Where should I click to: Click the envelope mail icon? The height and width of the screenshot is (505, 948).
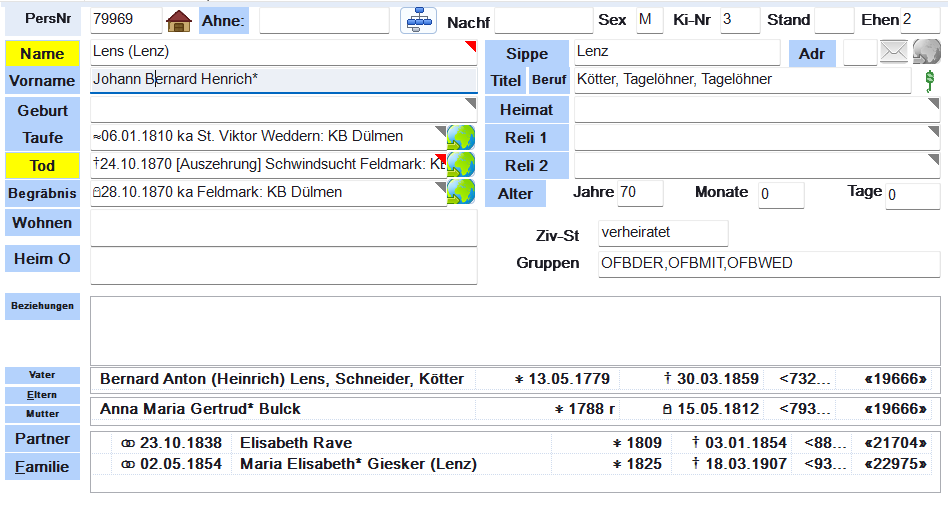tap(894, 52)
